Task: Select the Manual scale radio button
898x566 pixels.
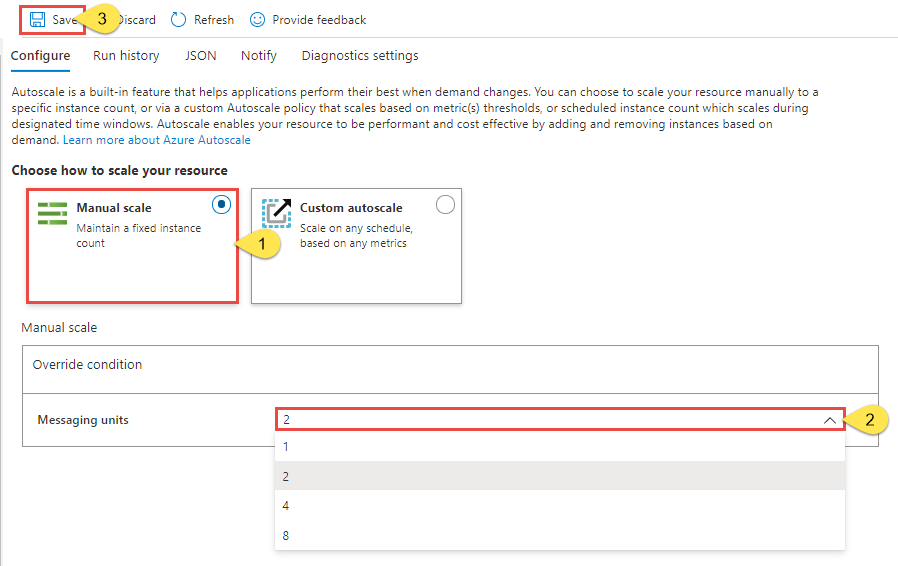Action: click(x=221, y=205)
